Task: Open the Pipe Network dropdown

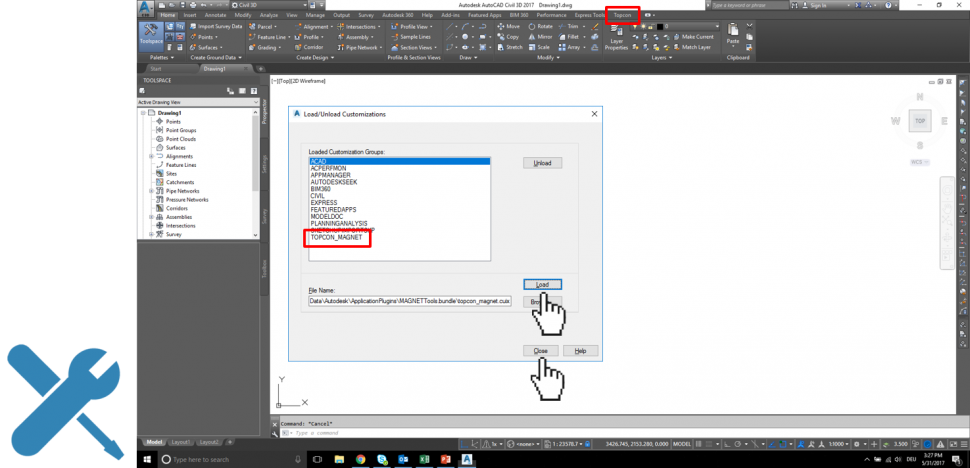Action: click(359, 47)
